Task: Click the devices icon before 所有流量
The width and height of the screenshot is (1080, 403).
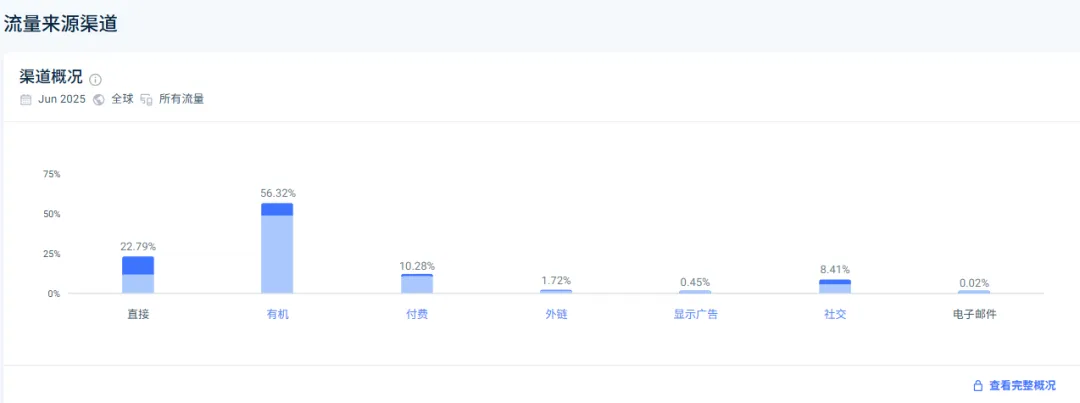Action: click(x=146, y=99)
